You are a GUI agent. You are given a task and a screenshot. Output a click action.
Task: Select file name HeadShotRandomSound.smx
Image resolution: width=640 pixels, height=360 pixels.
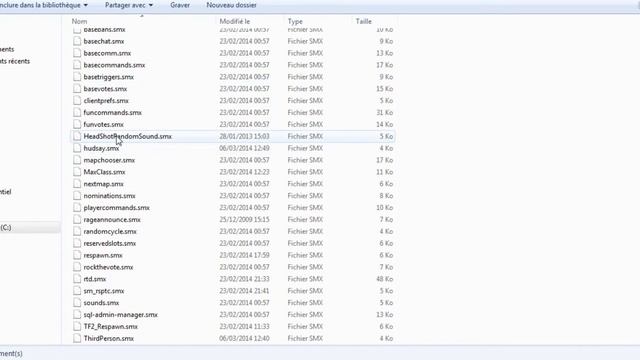(128, 136)
